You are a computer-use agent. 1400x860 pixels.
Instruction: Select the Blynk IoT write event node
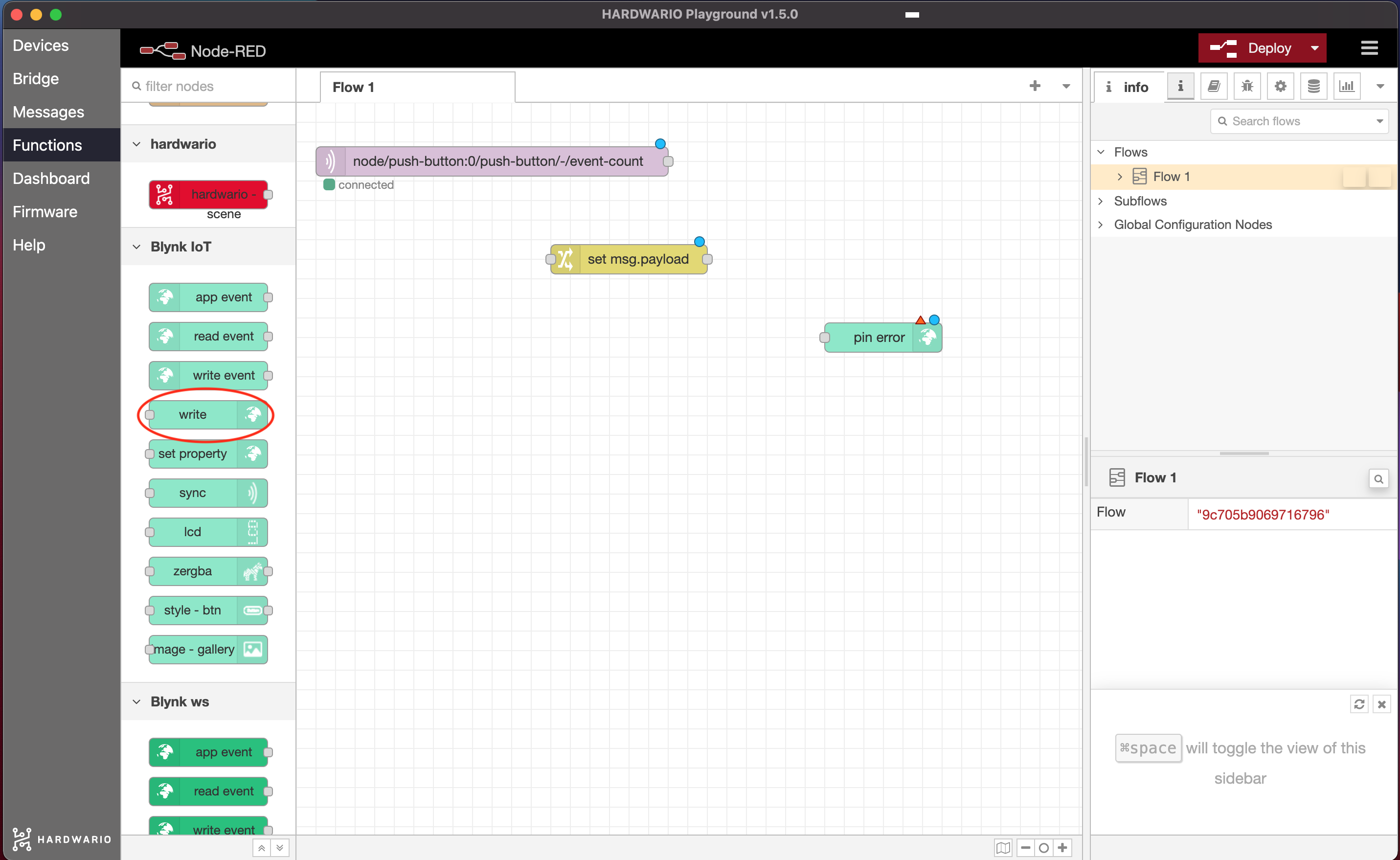(x=208, y=376)
